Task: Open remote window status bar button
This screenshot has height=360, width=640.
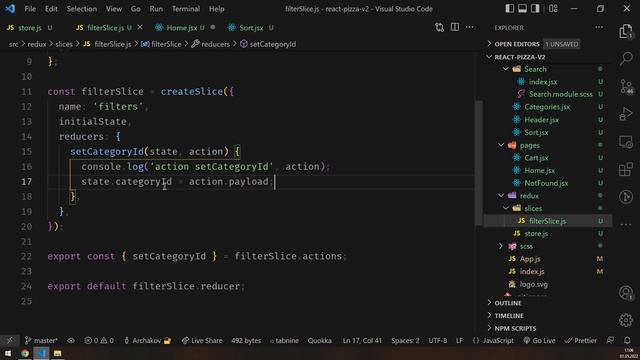Action: tap(9, 340)
